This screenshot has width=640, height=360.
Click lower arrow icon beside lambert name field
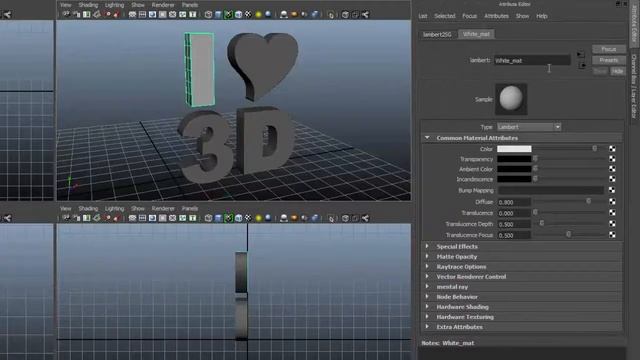(582, 65)
